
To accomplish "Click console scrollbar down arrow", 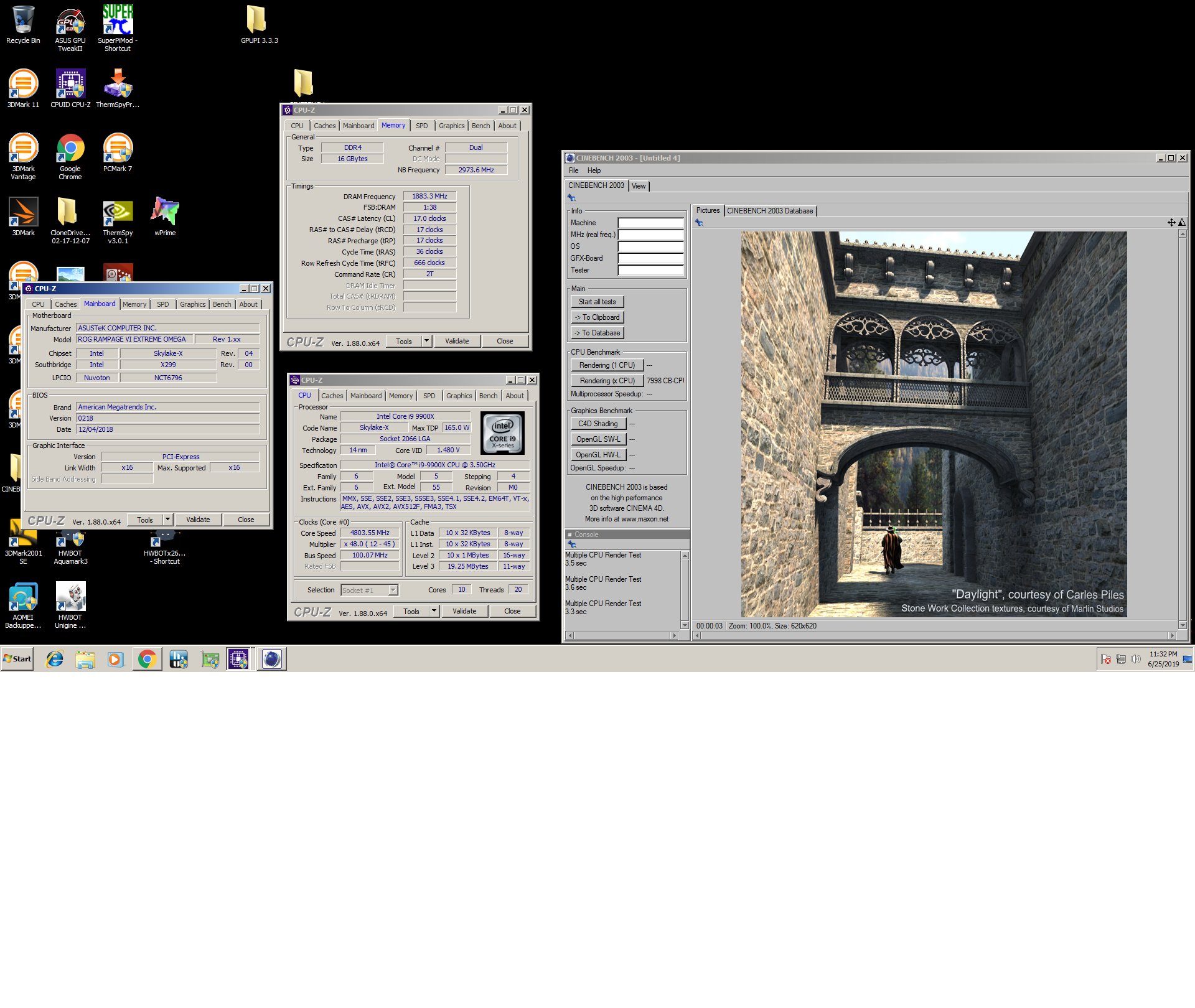I will 685,625.
